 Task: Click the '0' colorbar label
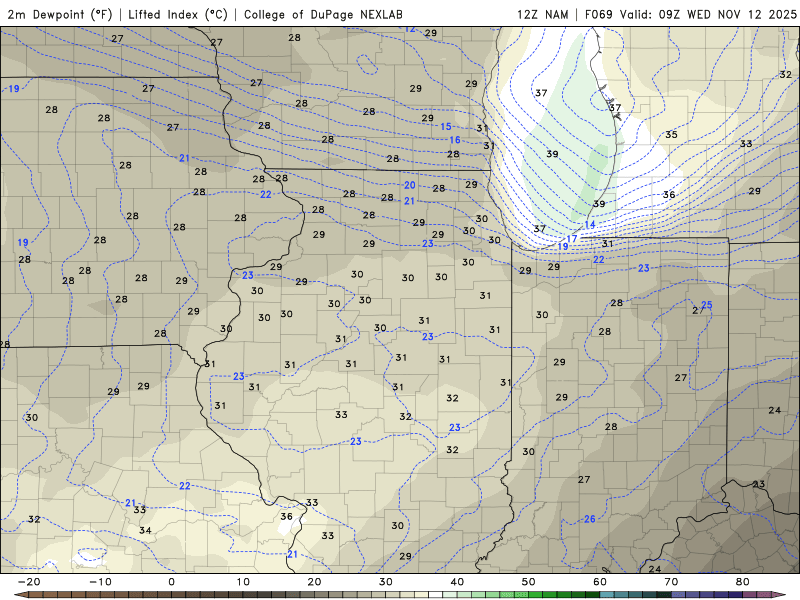click(x=171, y=582)
